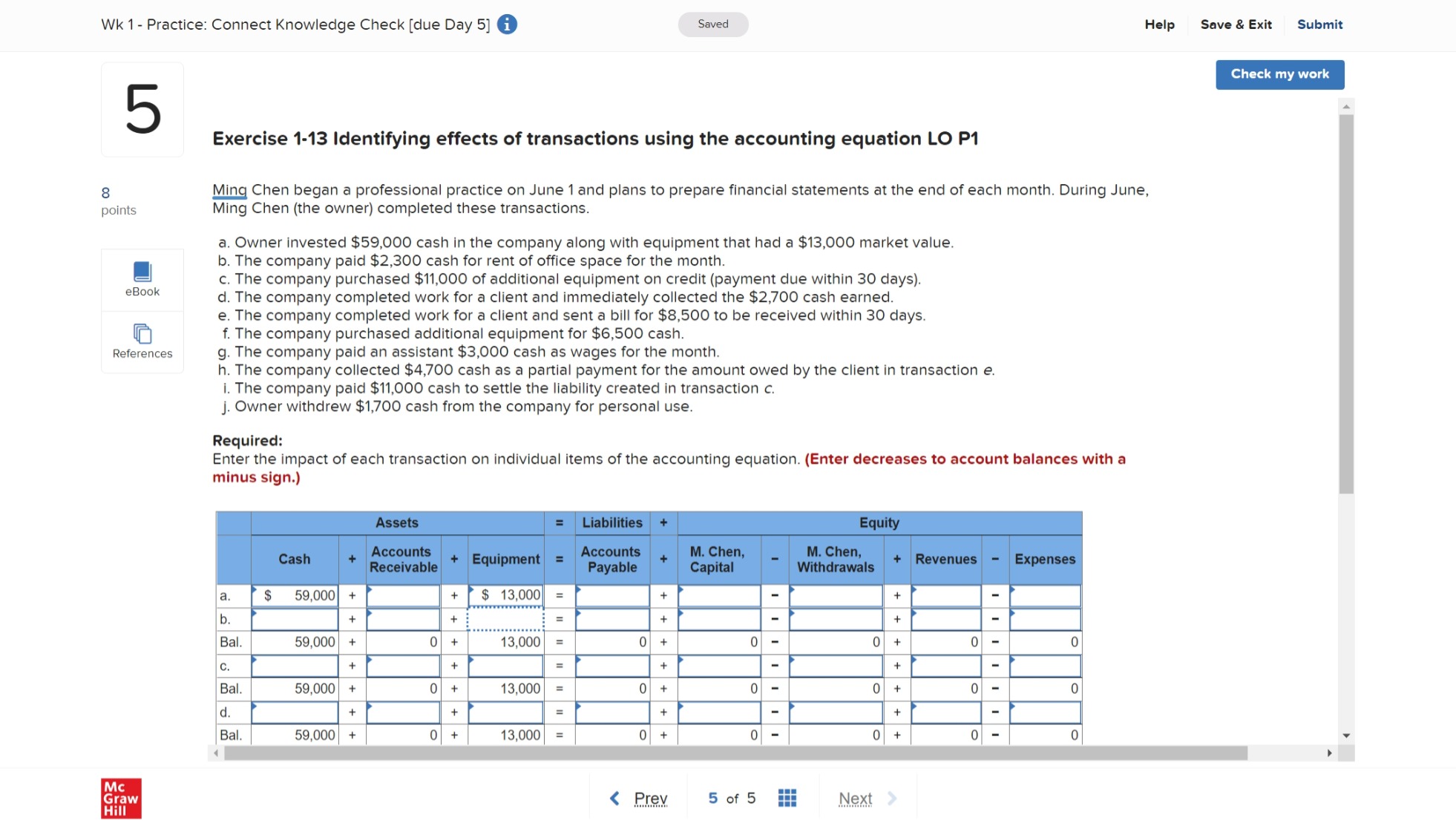
Task: Open the Help menu
Action: (1159, 24)
